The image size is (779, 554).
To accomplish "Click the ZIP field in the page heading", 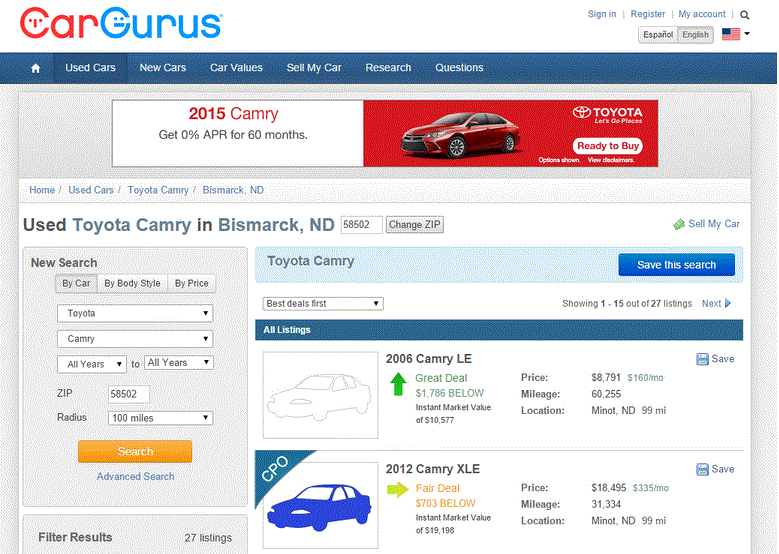I will (361, 225).
